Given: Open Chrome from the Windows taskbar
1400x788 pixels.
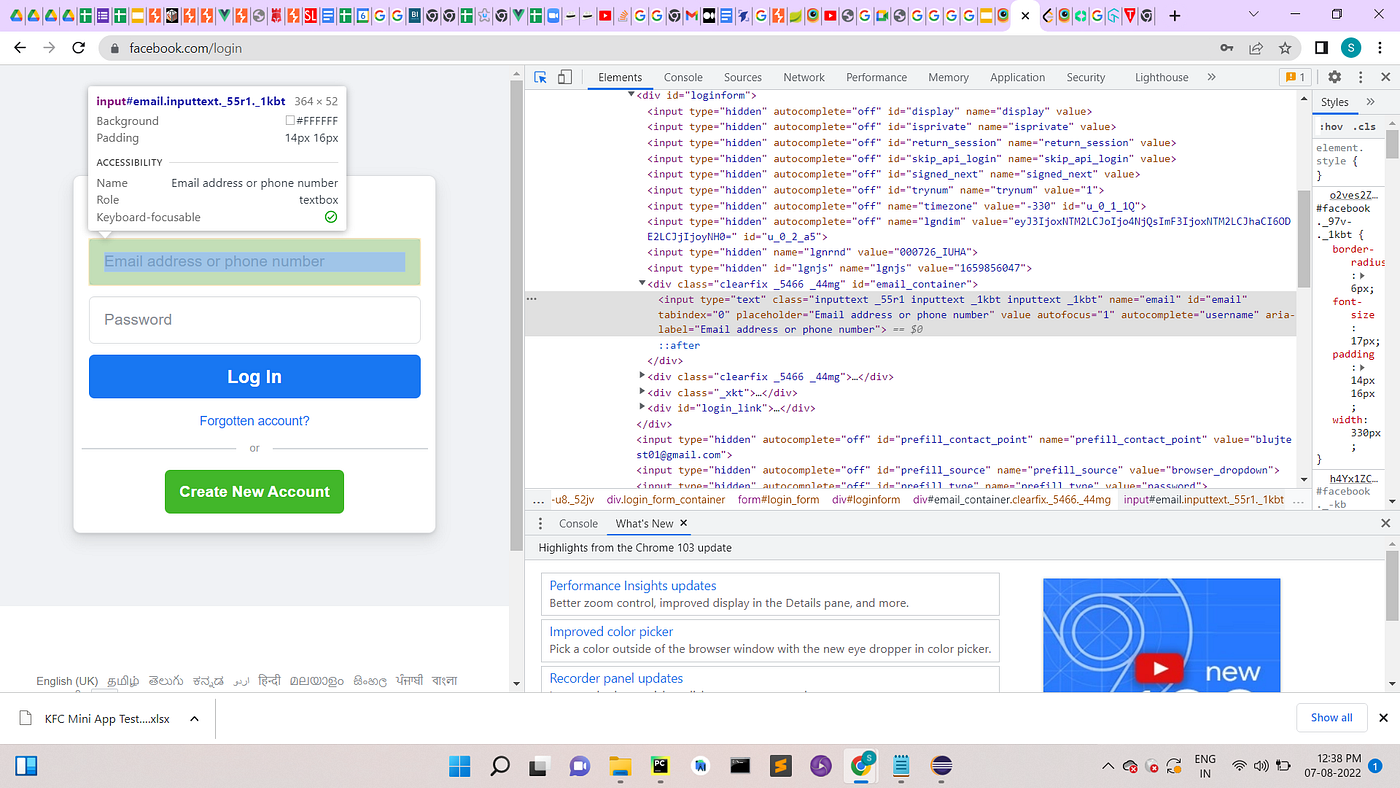Looking at the screenshot, I should coord(861,765).
